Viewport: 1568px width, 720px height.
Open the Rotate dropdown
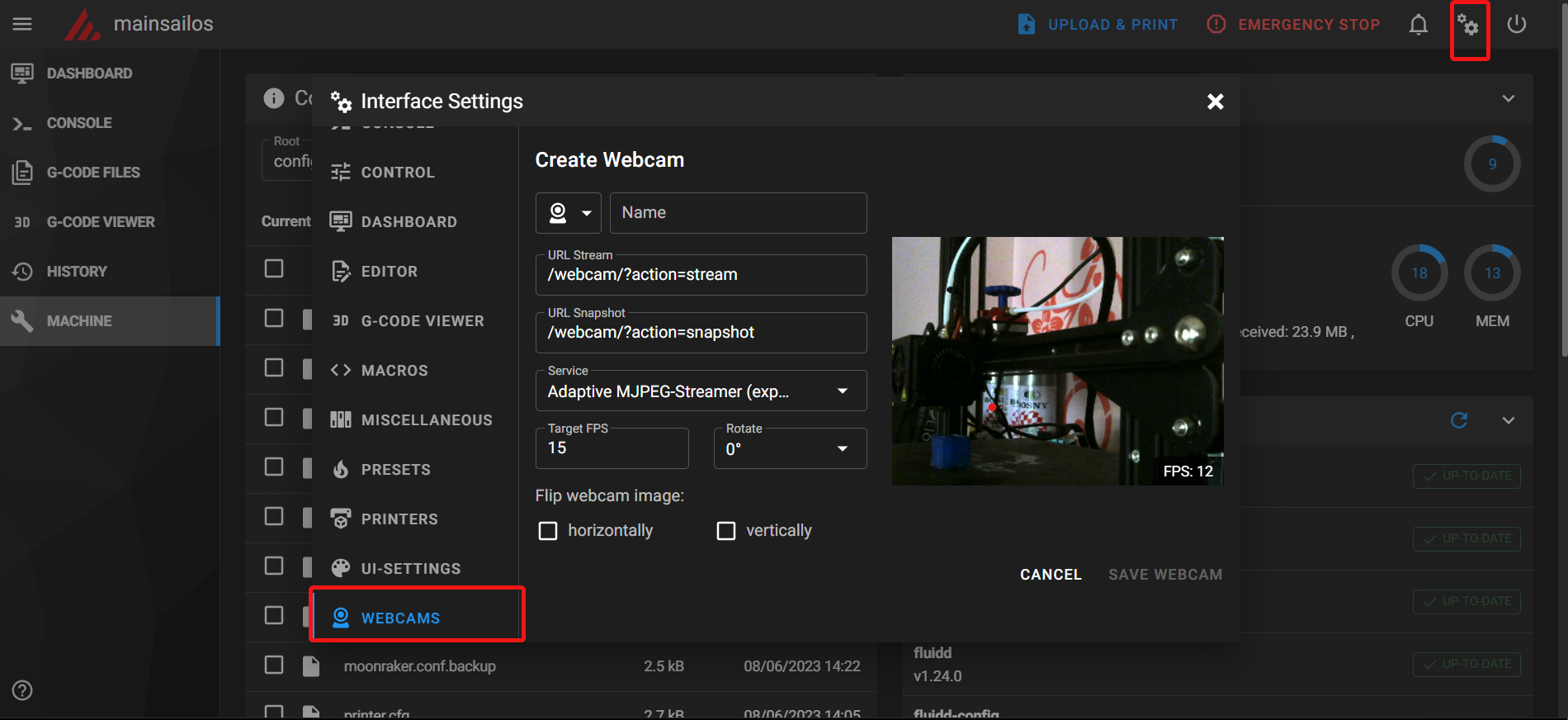click(x=791, y=448)
